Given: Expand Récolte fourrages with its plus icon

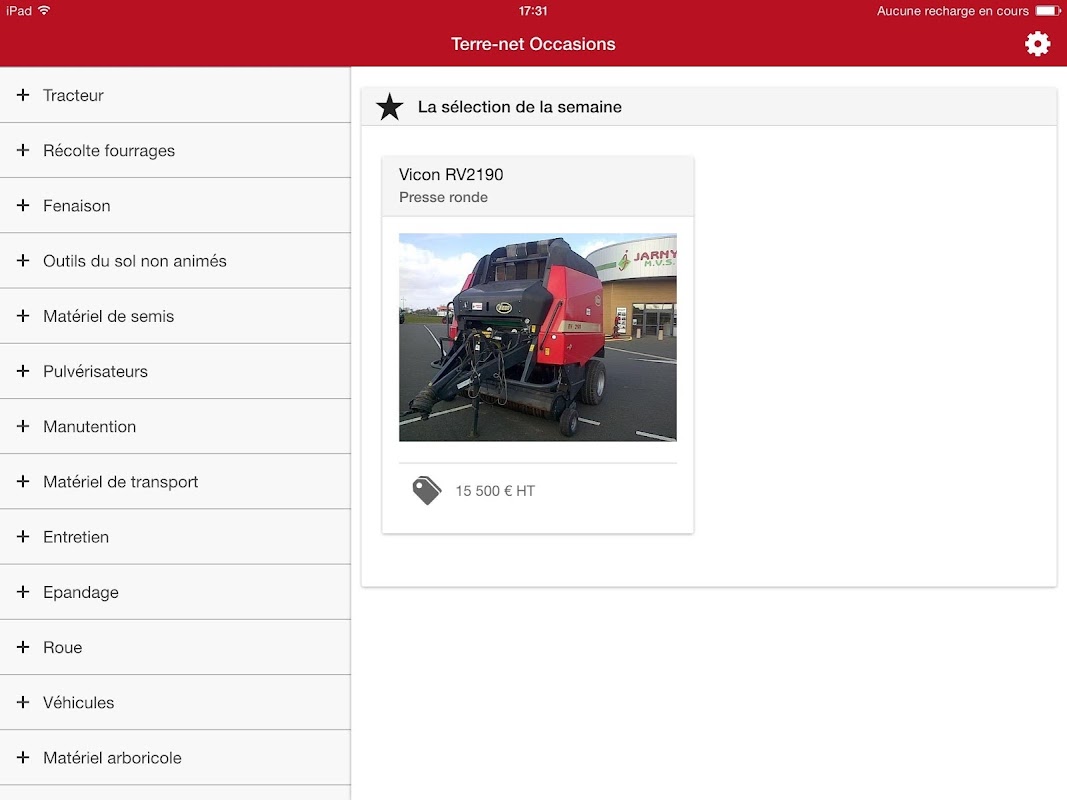Looking at the screenshot, I should (23, 150).
